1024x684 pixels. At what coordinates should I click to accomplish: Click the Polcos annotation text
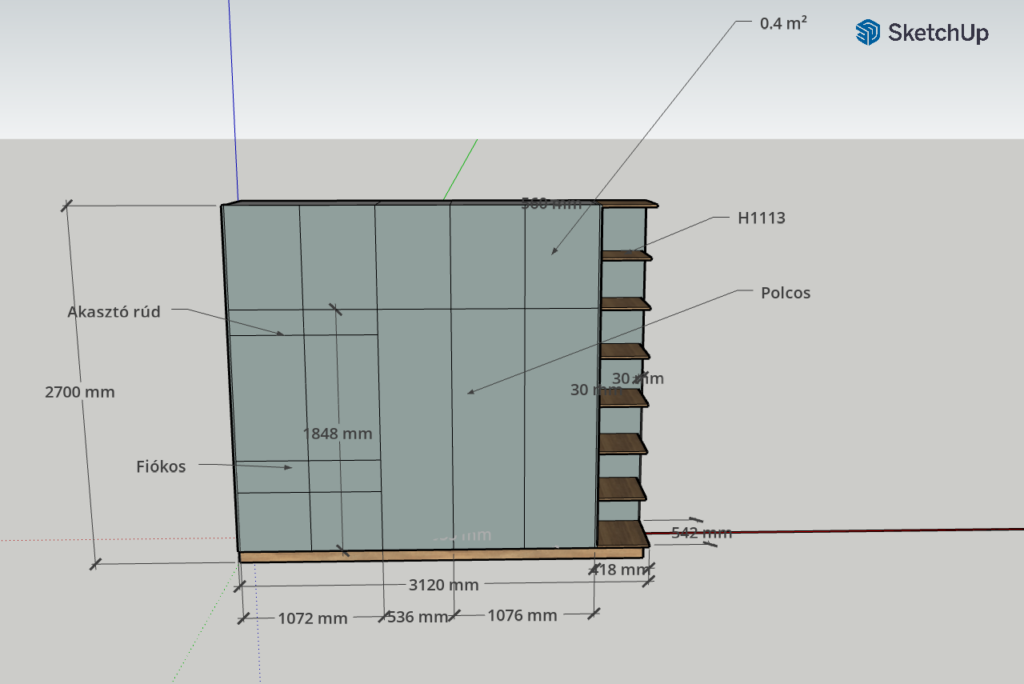(x=785, y=293)
